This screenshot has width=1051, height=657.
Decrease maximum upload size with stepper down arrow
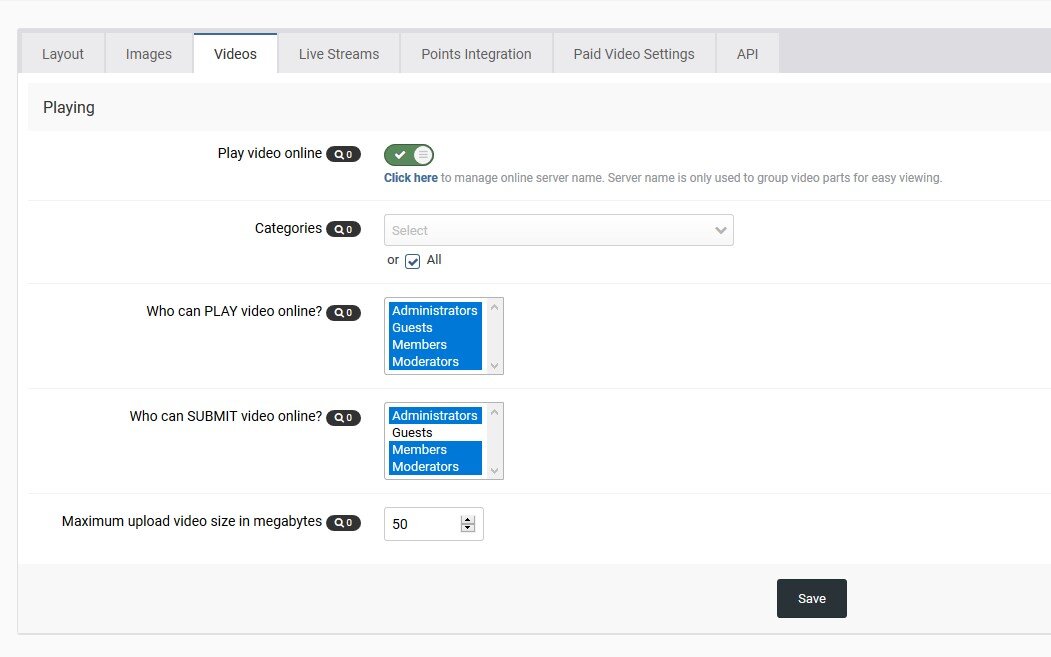coord(468,528)
